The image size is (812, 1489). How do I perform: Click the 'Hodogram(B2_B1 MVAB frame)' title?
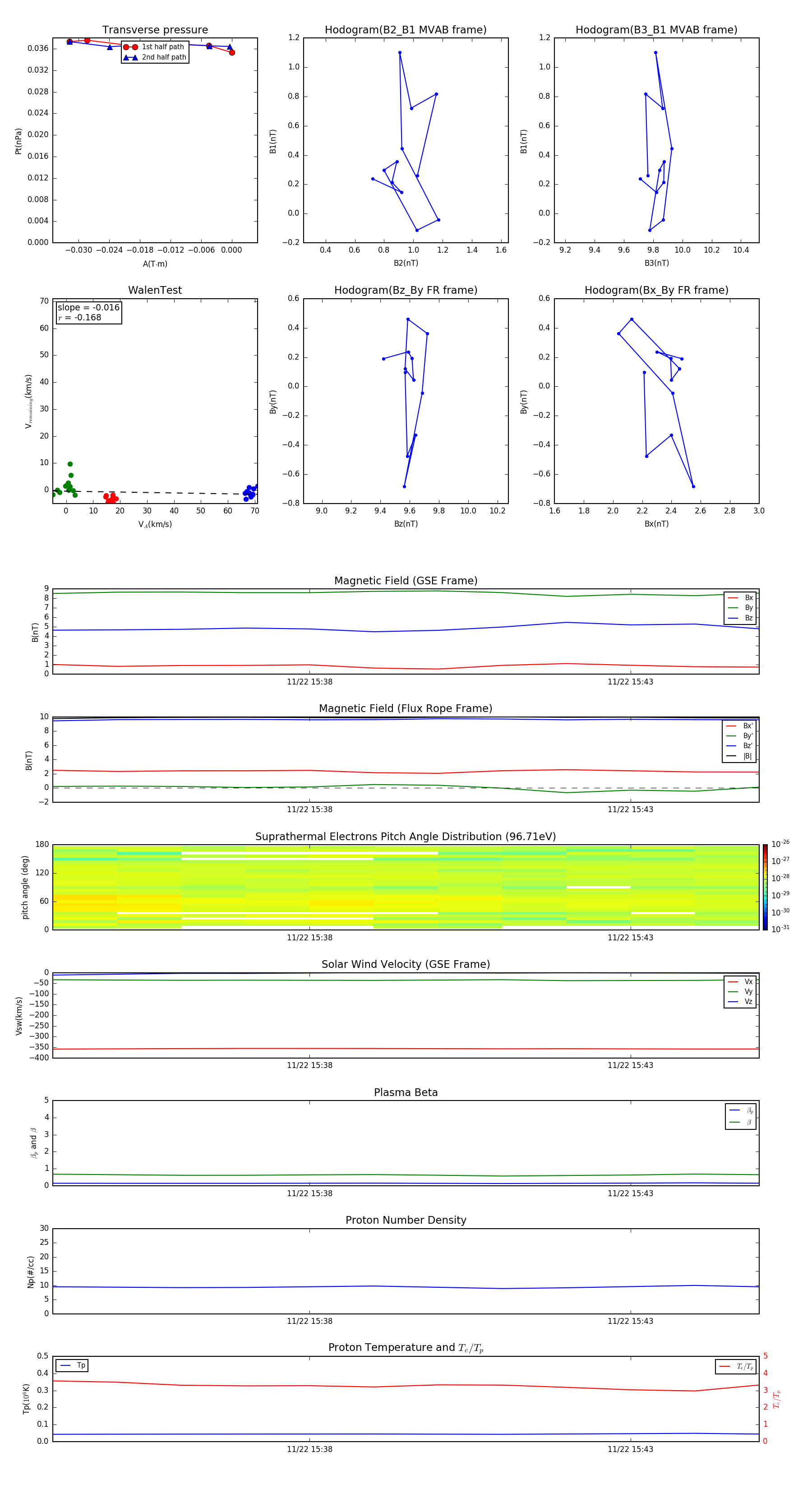[406, 30]
